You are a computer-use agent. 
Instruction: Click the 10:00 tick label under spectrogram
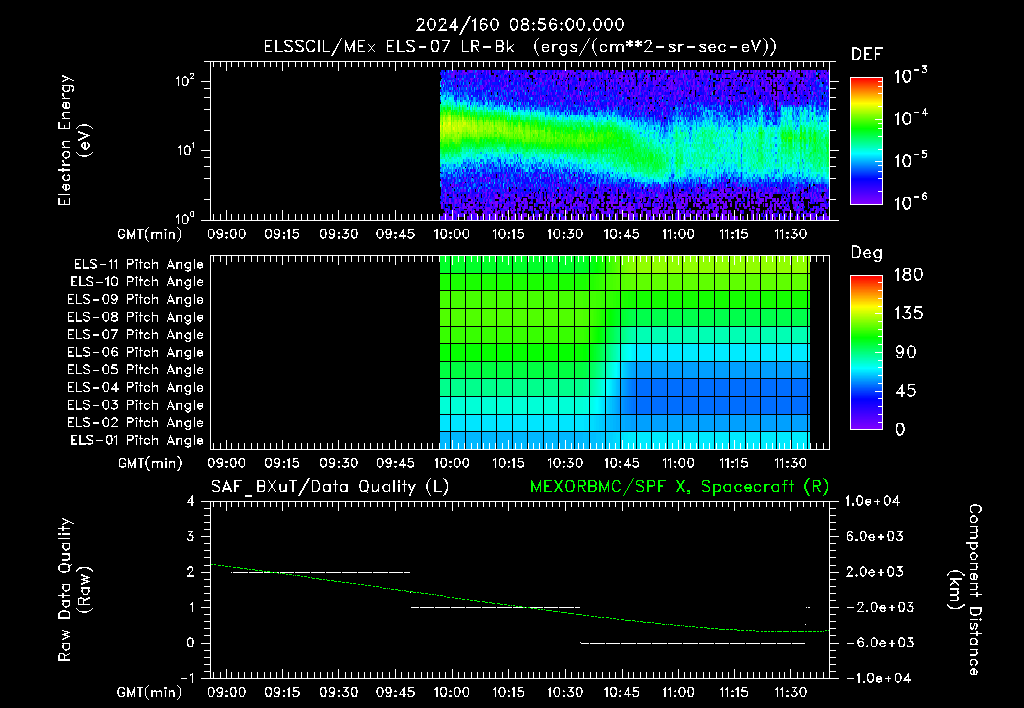coord(452,234)
